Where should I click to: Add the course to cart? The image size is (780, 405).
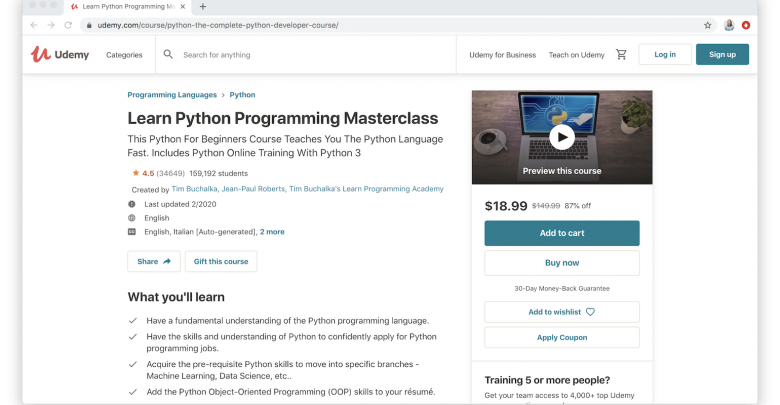tap(562, 233)
